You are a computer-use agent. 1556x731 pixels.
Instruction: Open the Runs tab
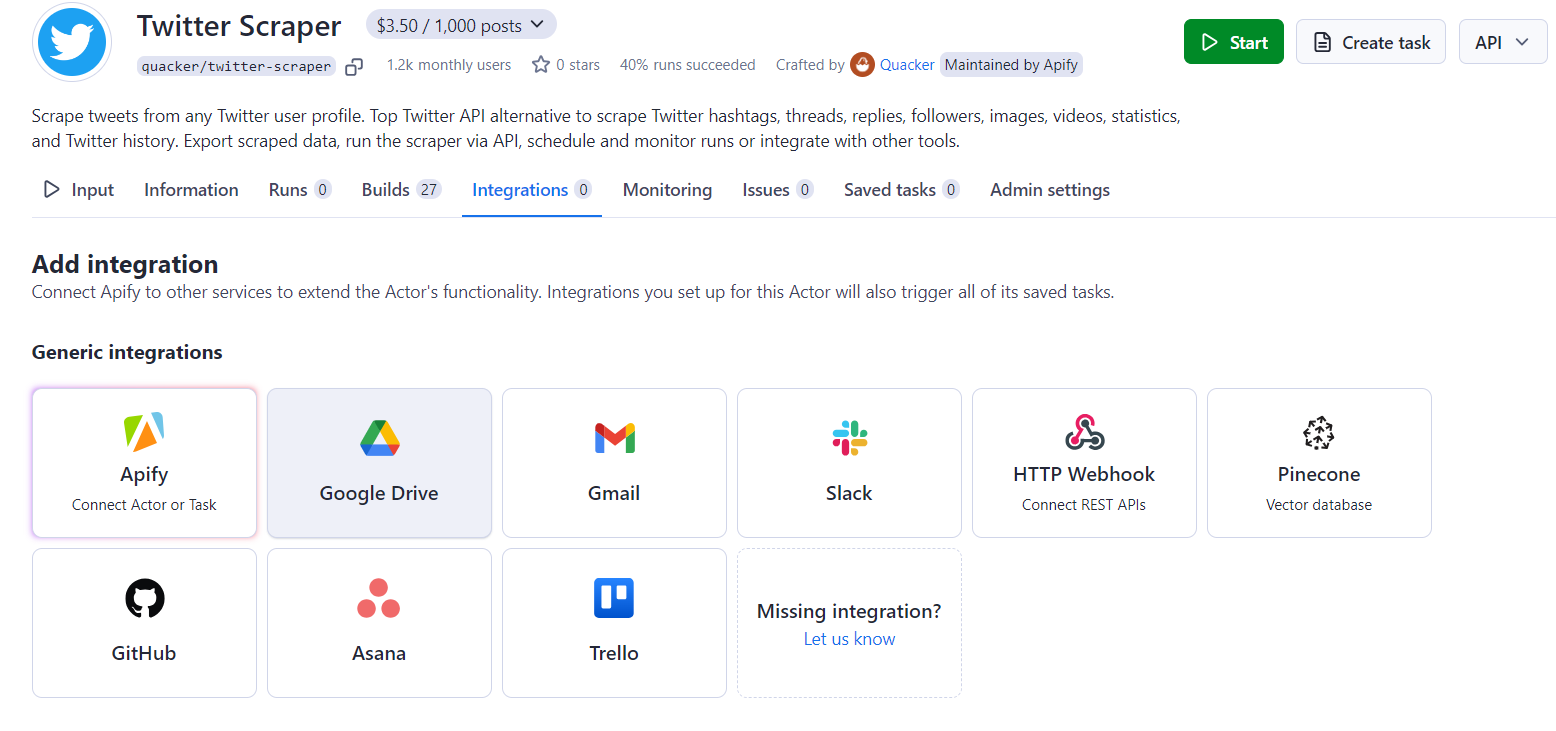pos(300,190)
